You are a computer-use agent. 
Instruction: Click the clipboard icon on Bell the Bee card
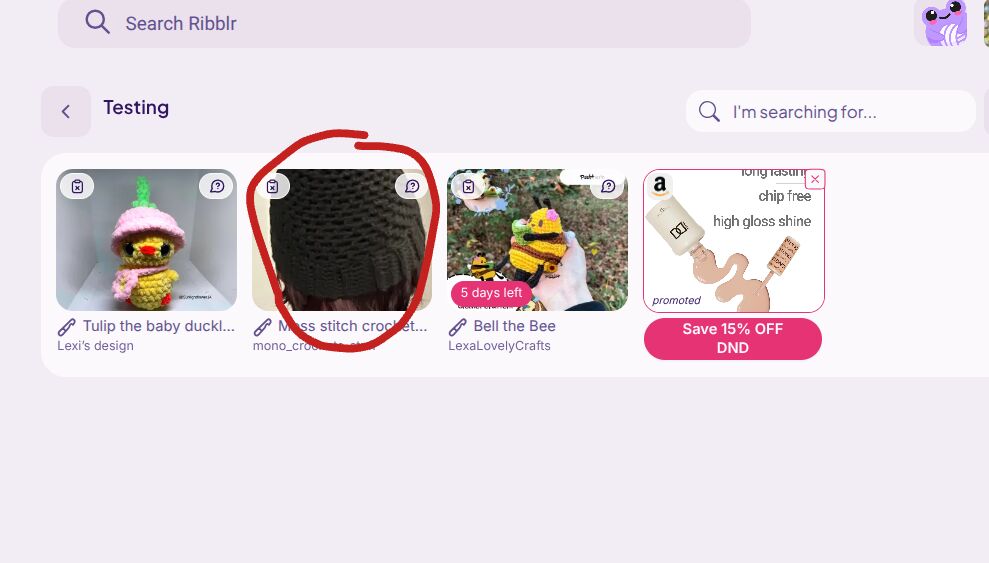click(x=468, y=187)
